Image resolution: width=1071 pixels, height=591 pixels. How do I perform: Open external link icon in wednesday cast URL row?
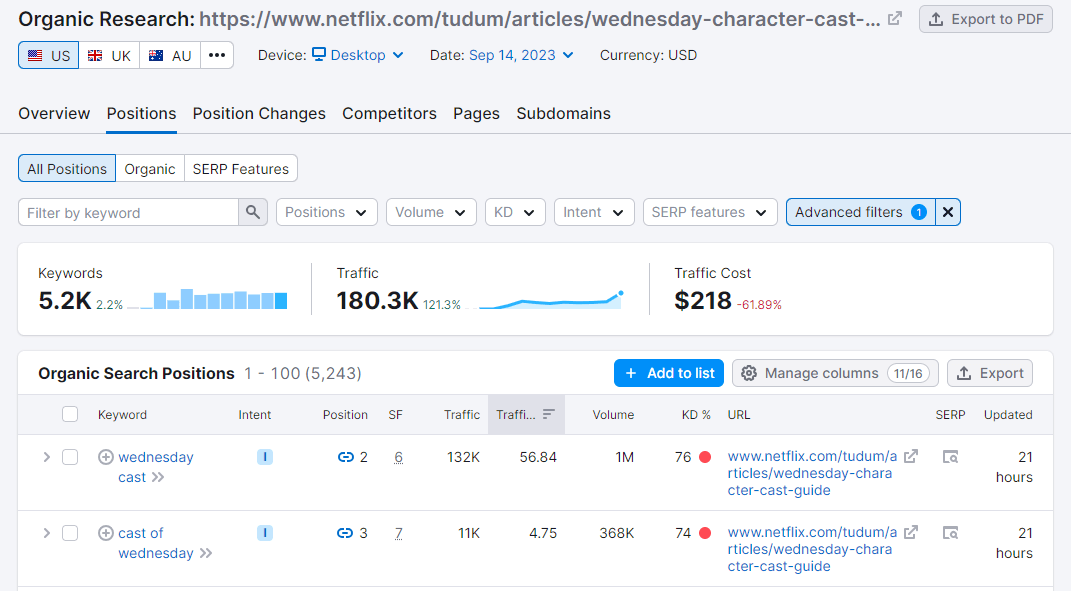click(910, 457)
